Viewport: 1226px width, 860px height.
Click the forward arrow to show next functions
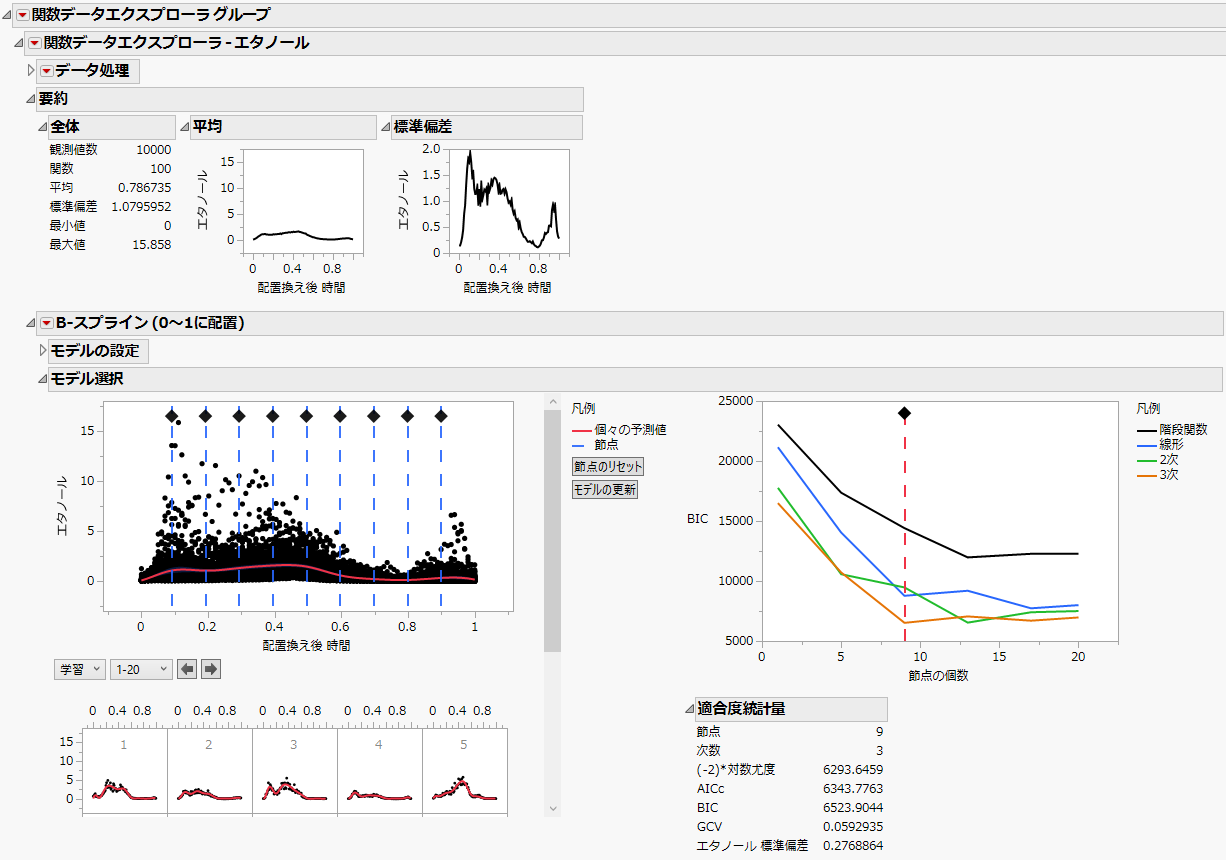(210, 668)
